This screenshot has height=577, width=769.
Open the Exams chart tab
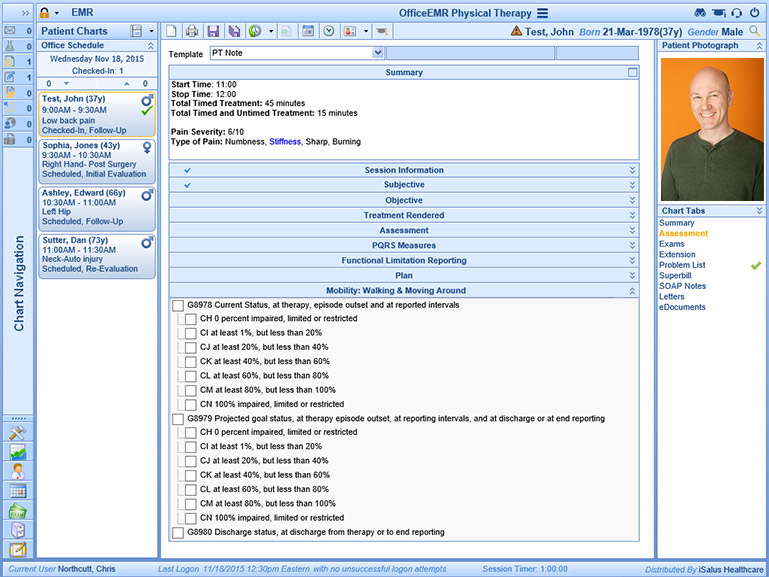(x=671, y=244)
